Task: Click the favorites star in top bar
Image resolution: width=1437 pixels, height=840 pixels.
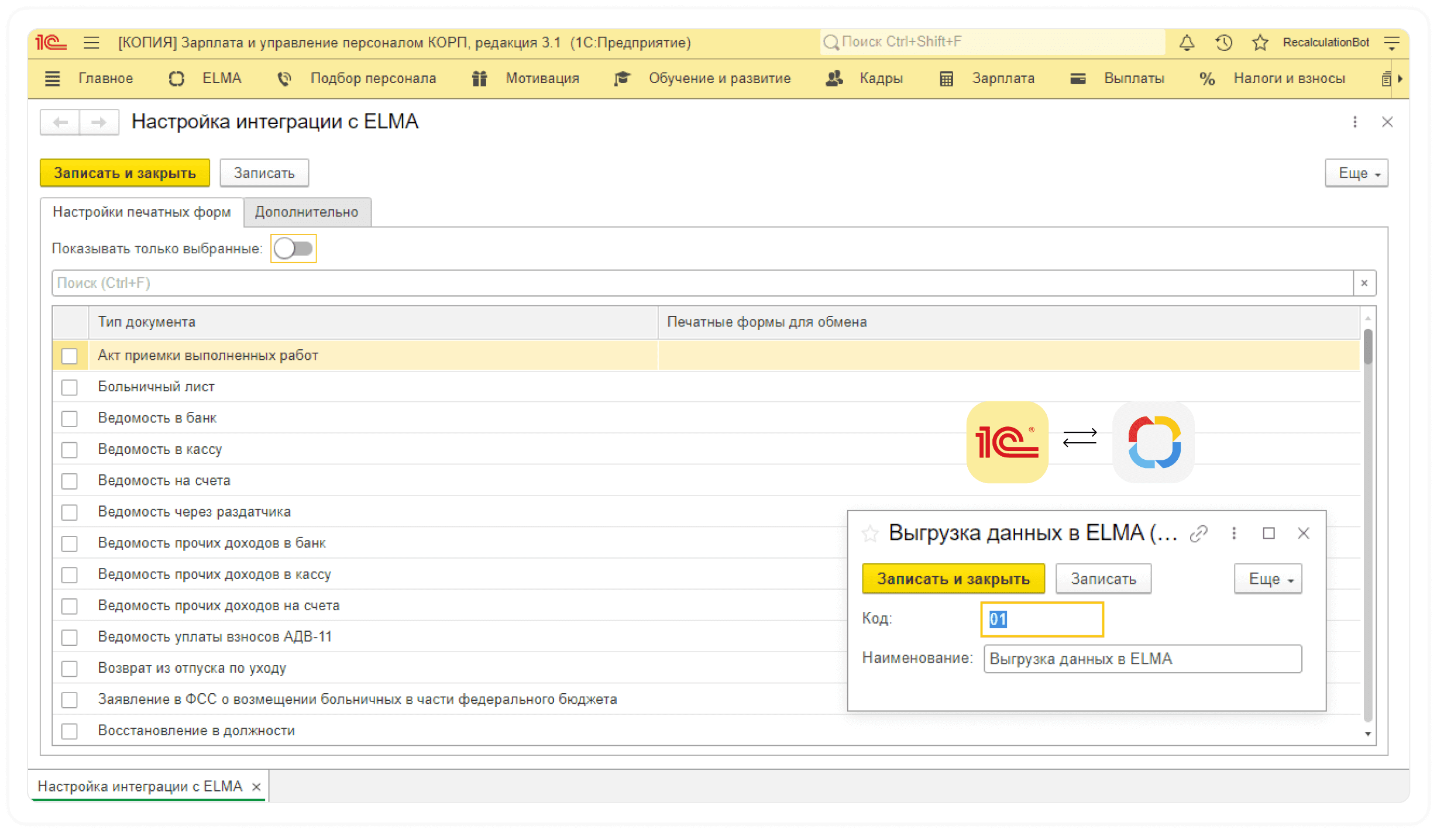Action: click(x=1260, y=43)
